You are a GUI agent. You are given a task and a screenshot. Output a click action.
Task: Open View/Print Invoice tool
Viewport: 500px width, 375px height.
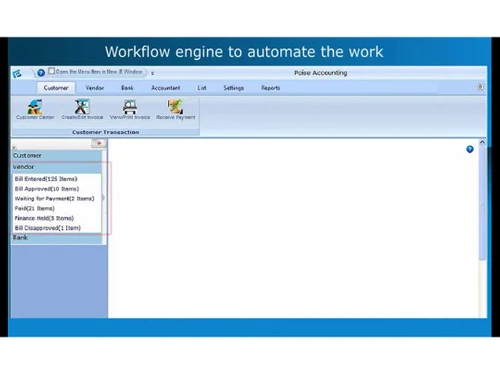click(130, 110)
